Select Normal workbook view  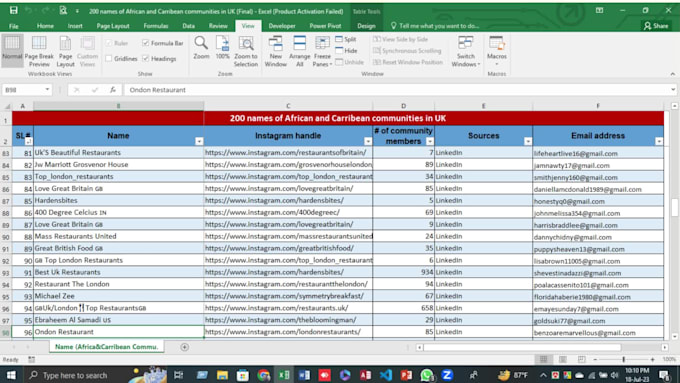[x=12, y=51]
